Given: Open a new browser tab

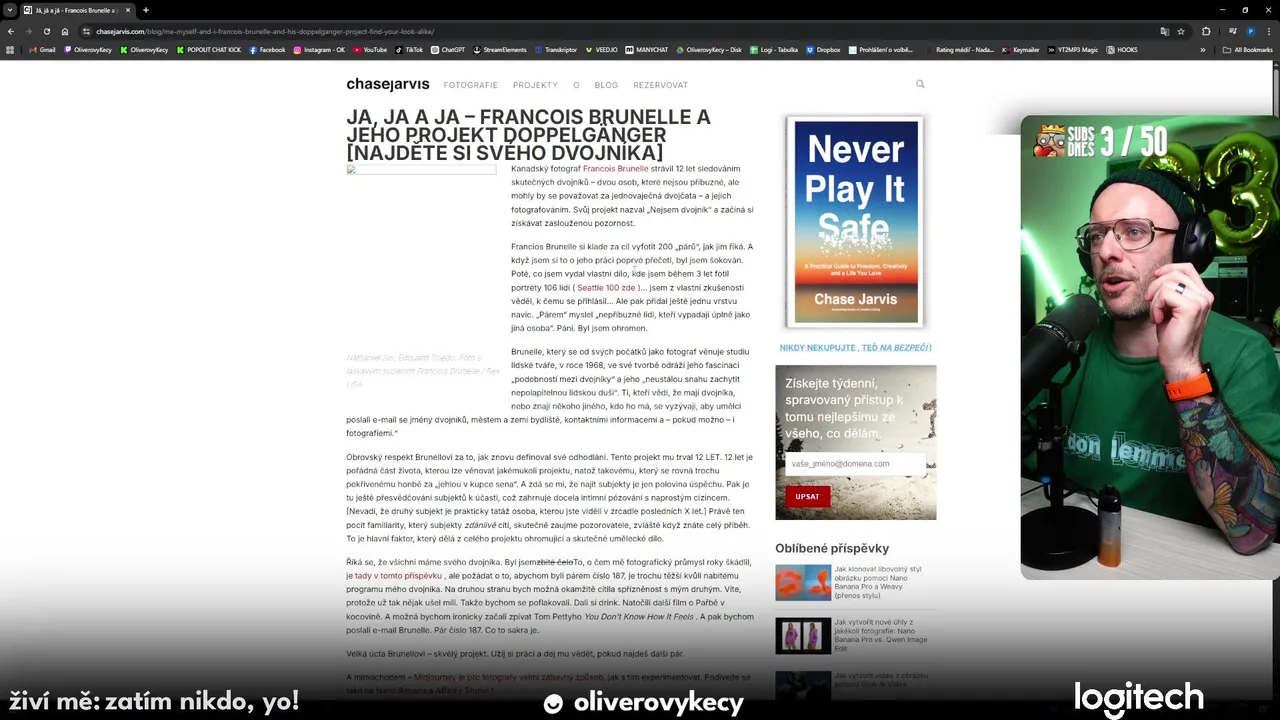Looking at the screenshot, I should [x=146, y=10].
